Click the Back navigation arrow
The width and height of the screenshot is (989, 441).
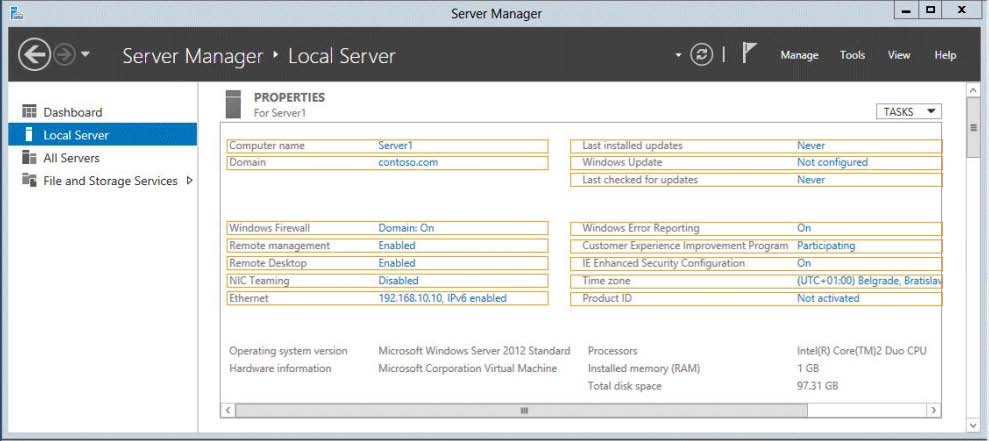34,55
